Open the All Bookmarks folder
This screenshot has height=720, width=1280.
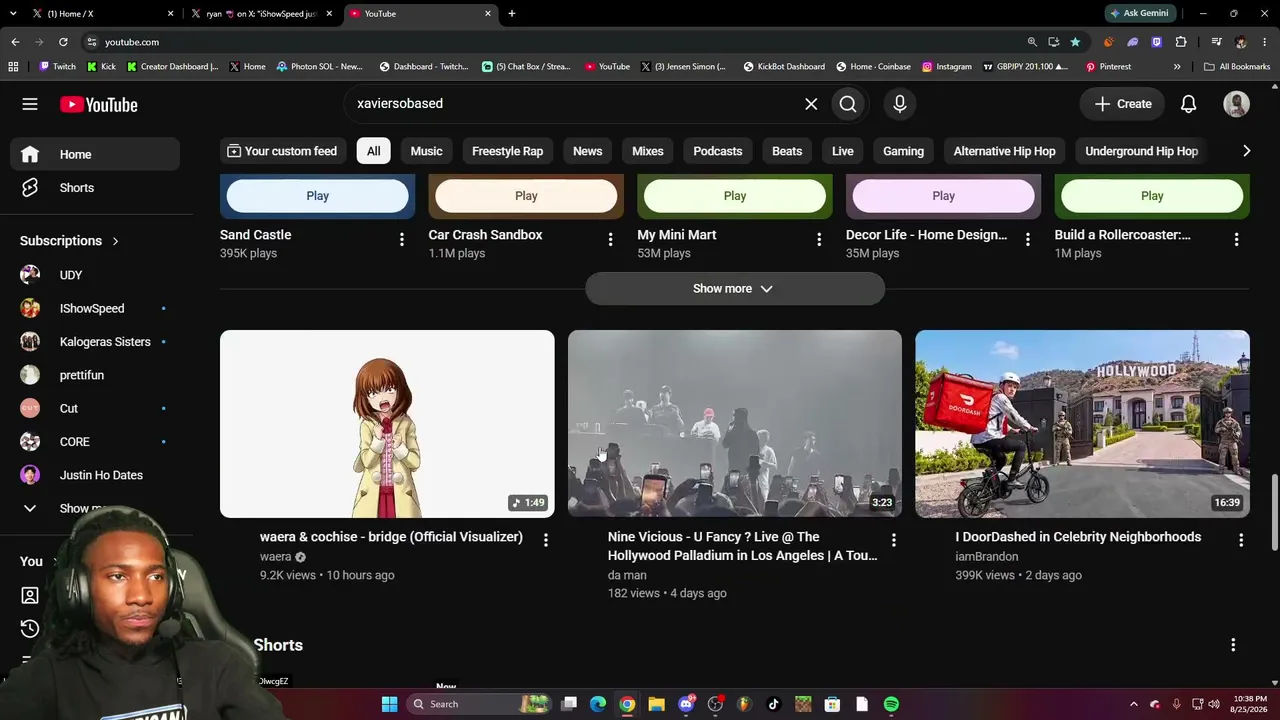[x=1237, y=67]
